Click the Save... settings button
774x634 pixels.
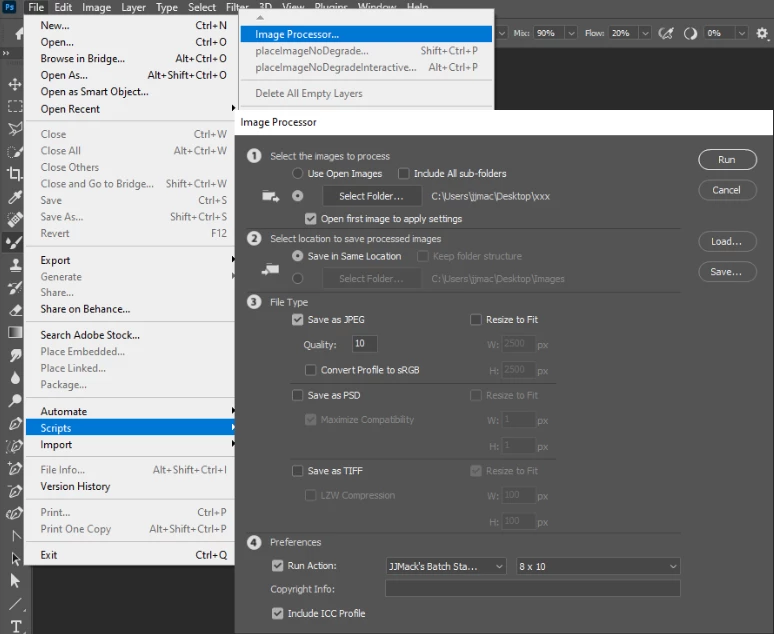point(727,272)
